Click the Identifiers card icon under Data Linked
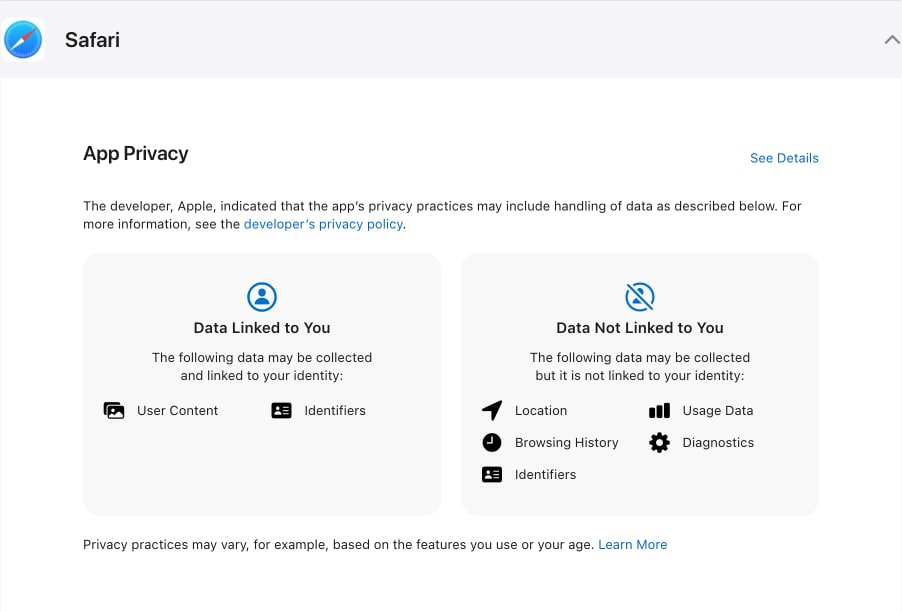Image resolution: width=902 pixels, height=612 pixels. (x=282, y=410)
